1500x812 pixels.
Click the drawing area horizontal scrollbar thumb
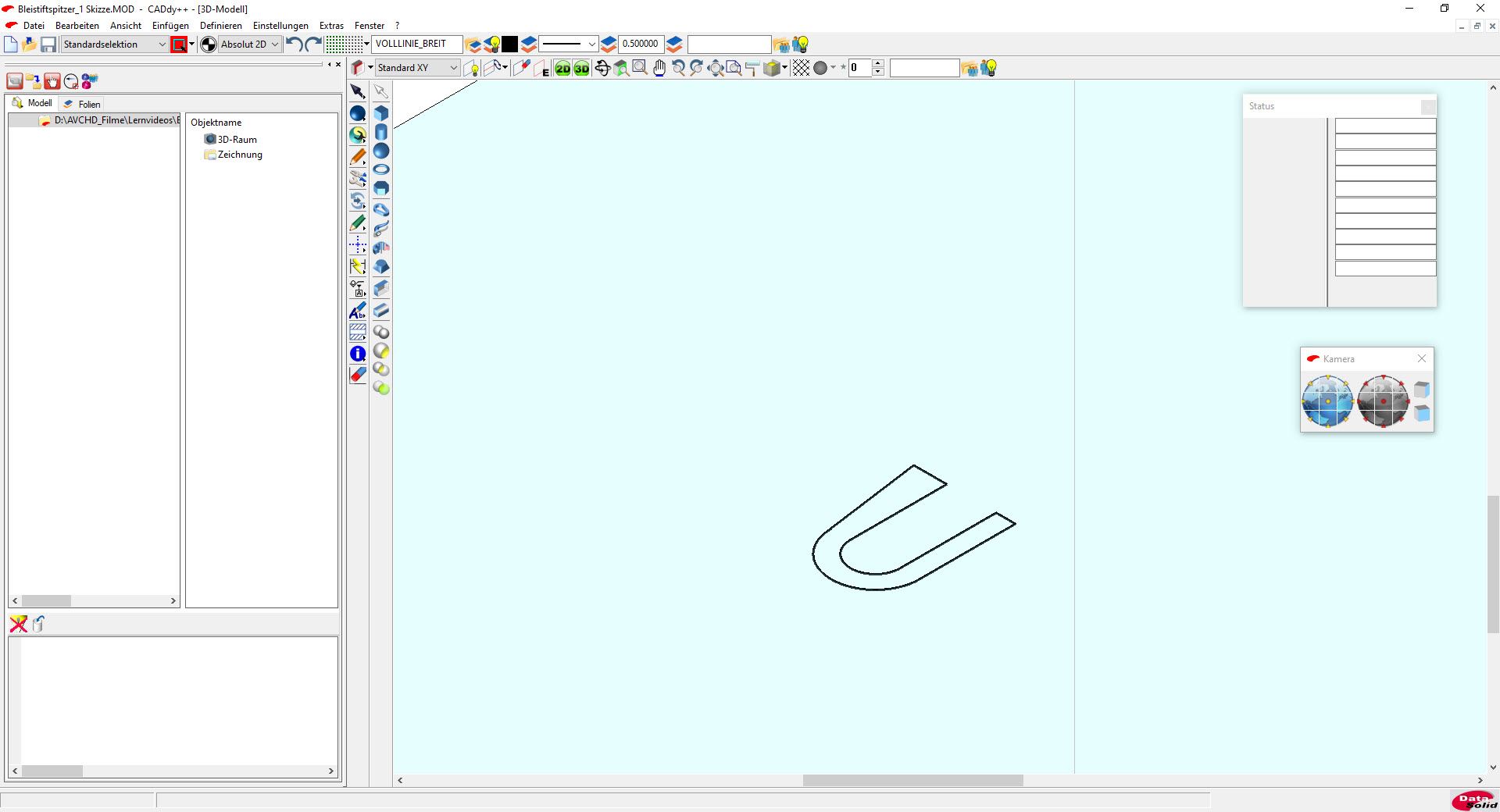point(913,780)
